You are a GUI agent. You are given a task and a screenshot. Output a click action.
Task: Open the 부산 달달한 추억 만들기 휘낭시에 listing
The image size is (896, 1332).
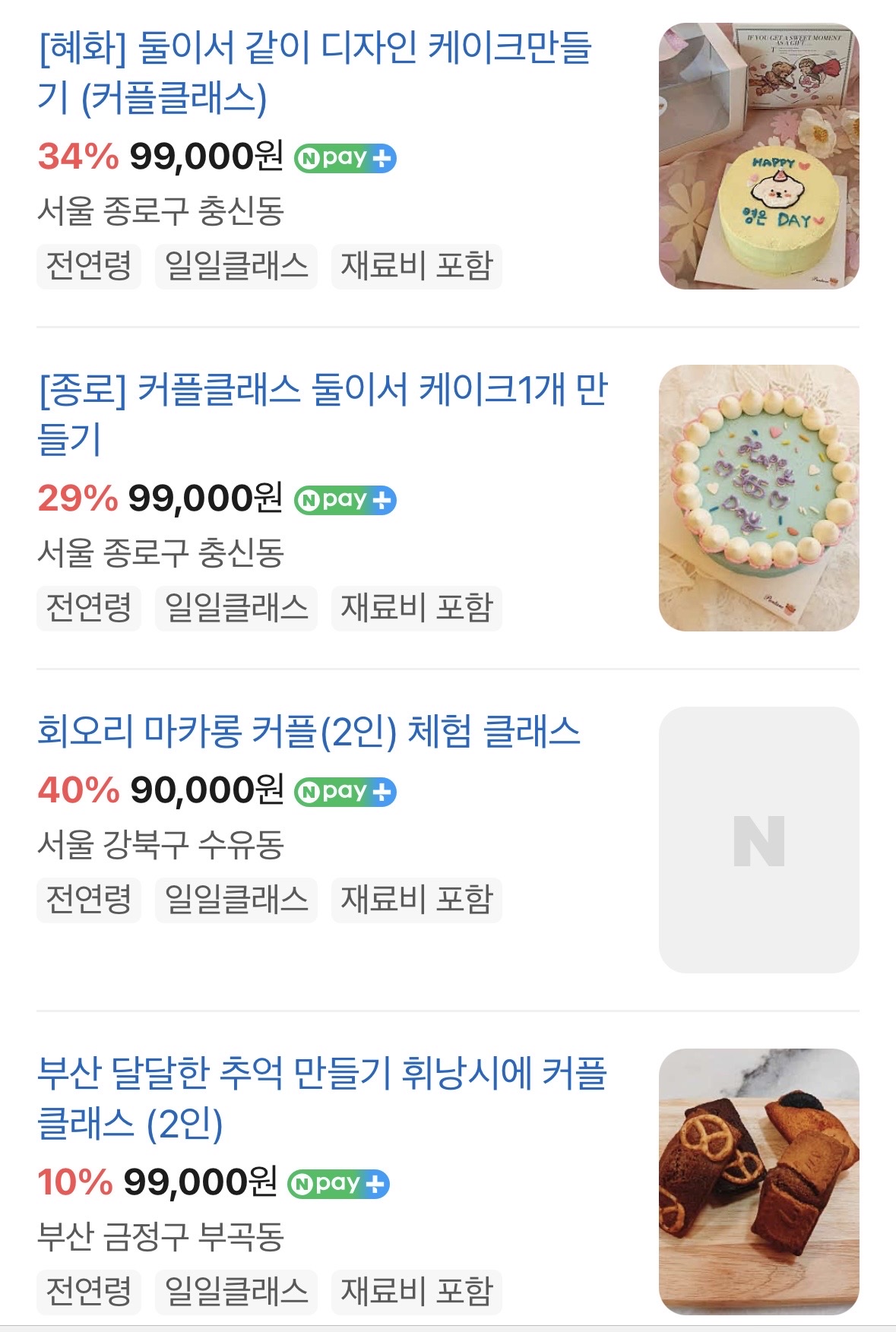[x=322, y=1098]
